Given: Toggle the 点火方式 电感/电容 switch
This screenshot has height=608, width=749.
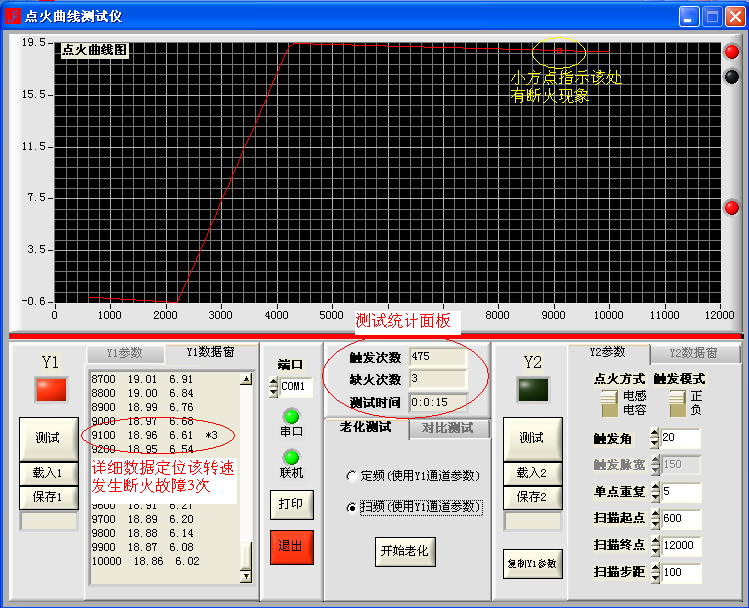Looking at the screenshot, I should [x=609, y=403].
